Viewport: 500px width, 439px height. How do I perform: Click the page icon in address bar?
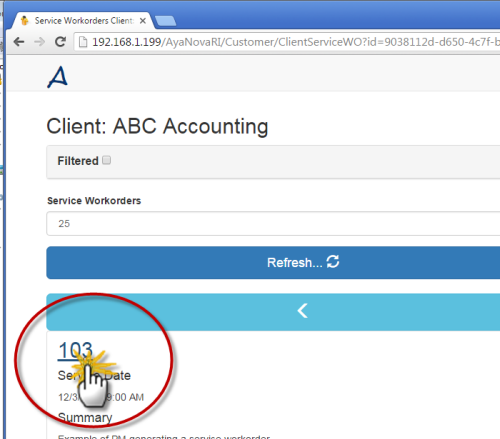(83, 42)
